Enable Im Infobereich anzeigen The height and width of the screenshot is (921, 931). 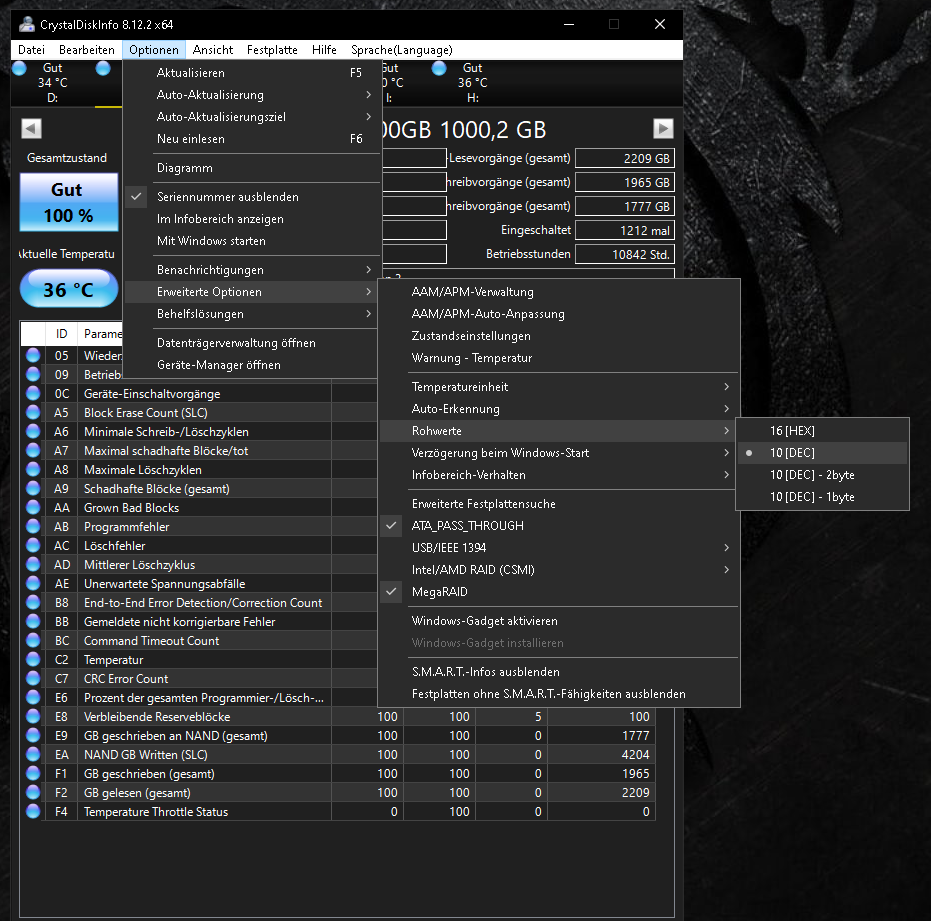(252, 219)
